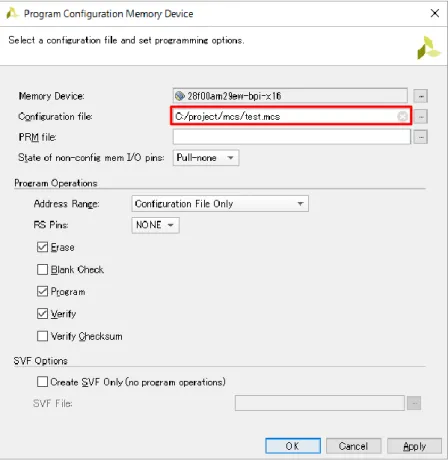The width and height of the screenshot is (448, 461).
Task: Enable the Blank Check checkbox
Action: [42, 269]
